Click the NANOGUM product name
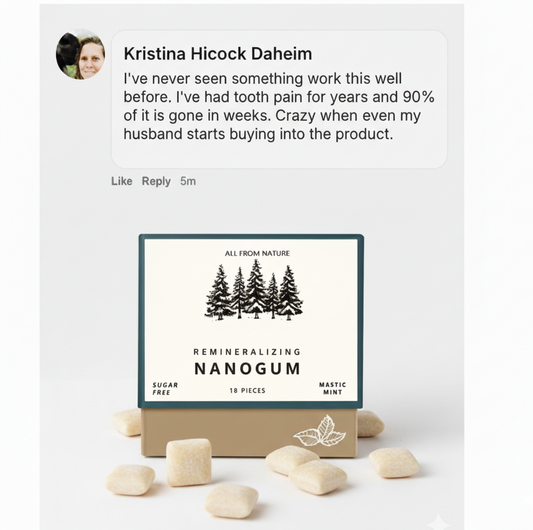 247,369
